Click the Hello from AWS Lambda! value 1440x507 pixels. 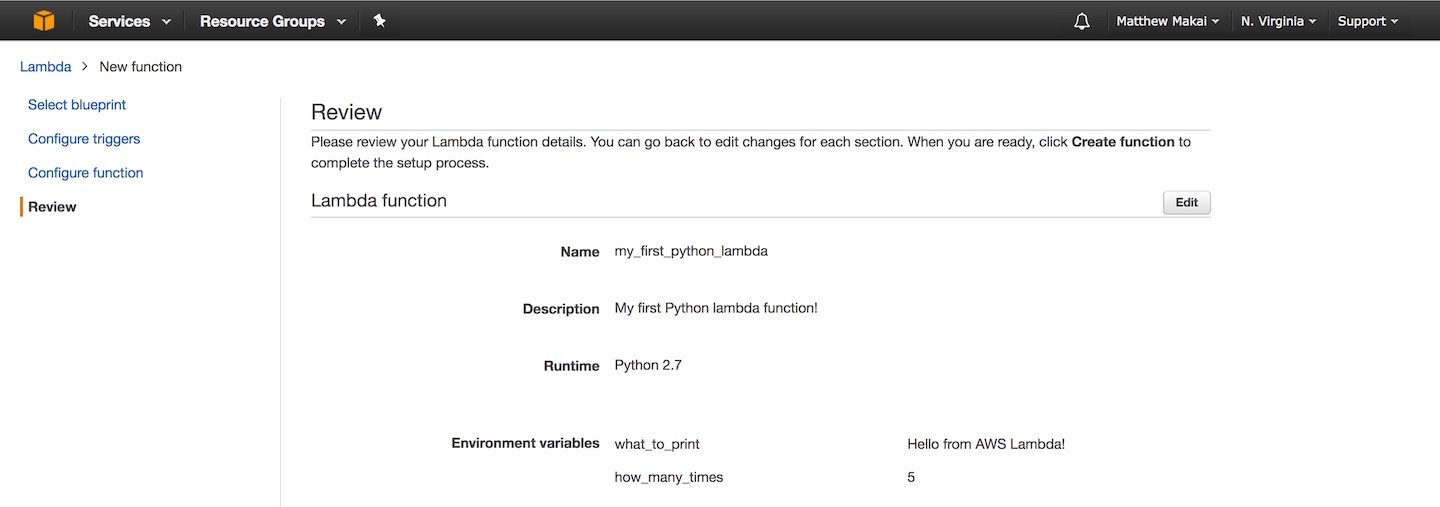[x=985, y=444]
